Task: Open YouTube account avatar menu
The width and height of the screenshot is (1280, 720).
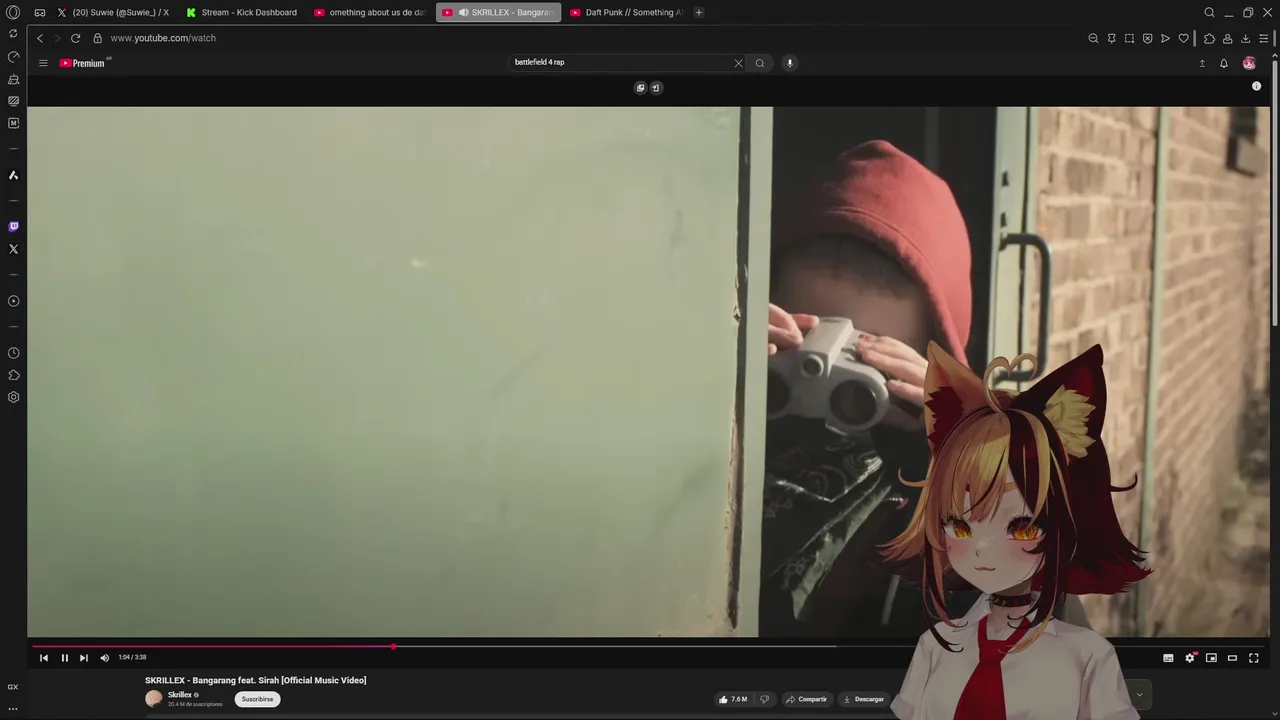Action: point(1249,63)
